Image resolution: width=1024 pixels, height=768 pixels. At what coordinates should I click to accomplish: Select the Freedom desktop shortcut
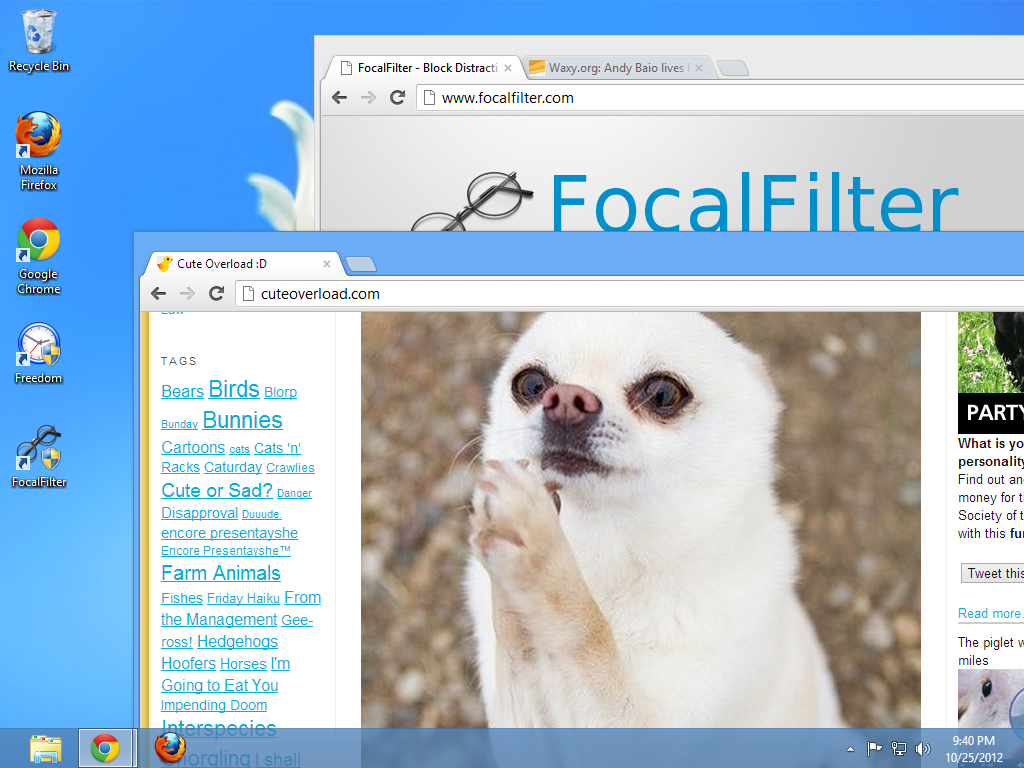click(39, 353)
